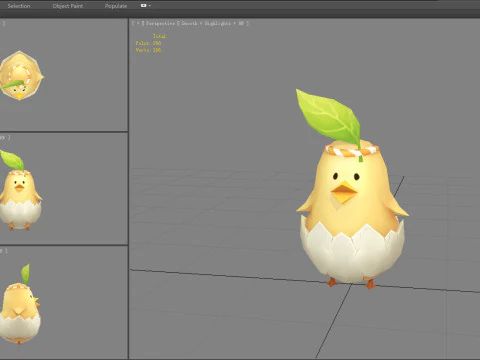Open the Perspective viewport label menu
Viewport: 480px width, 360px height.
pos(160,23)
